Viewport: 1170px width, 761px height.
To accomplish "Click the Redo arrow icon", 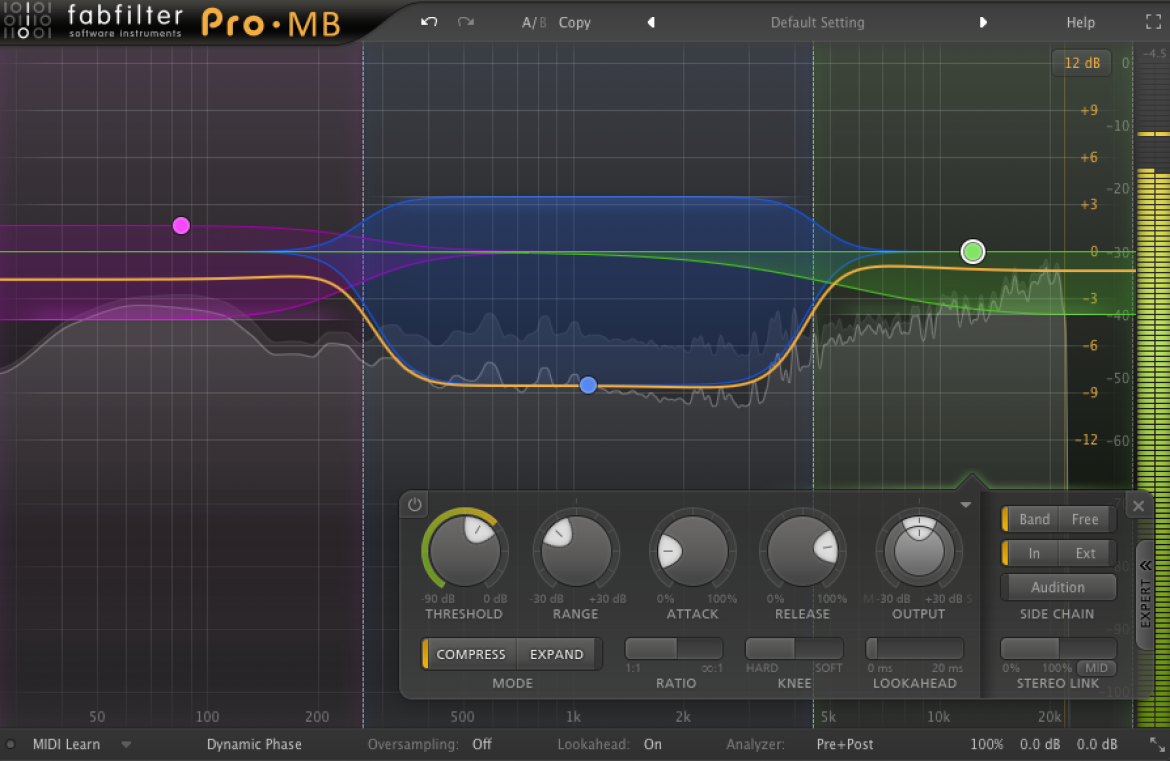I will click(466, 22).
